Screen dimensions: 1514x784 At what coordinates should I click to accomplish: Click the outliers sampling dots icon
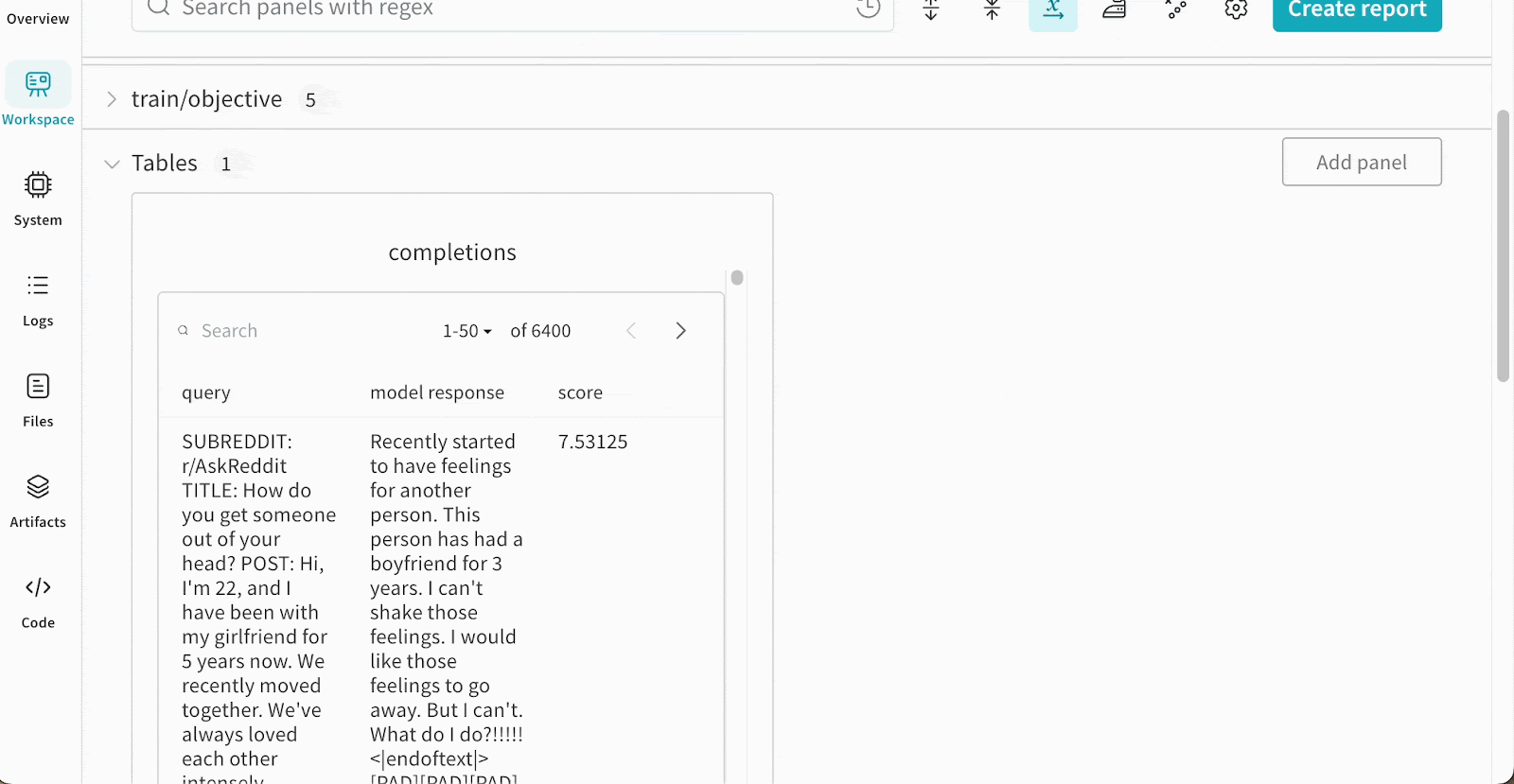point(1175,9)
